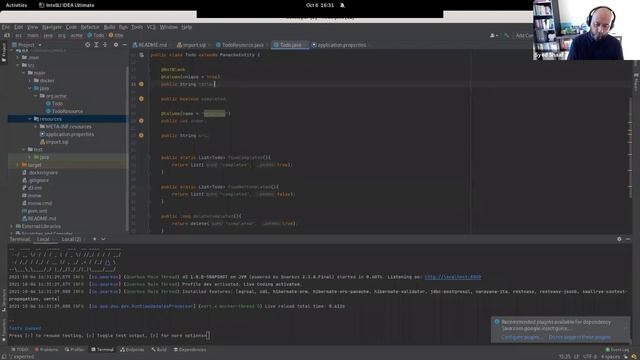Image resolution: width=640 pixels, height=360 pixels.
Task: Switch to the application.properties editor tab
Action: pyautogui.click(x=339, y=45)
